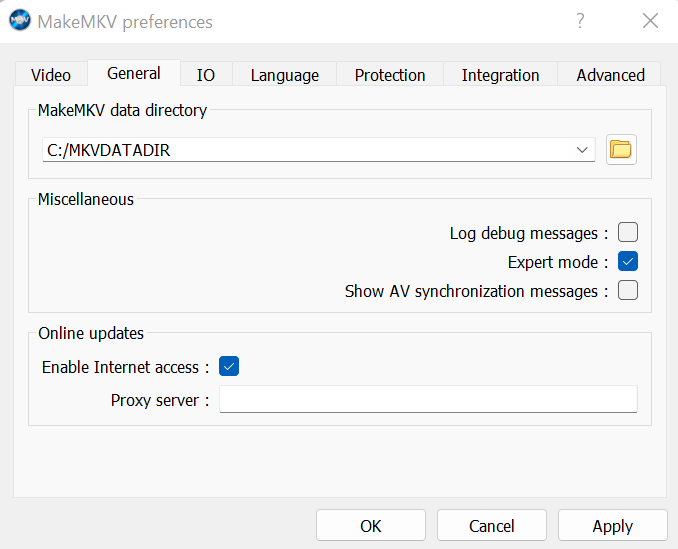This screenshot has height=549, width=678.
Task: Click the 'Expert mode :' label
Action: coord(558,262)
